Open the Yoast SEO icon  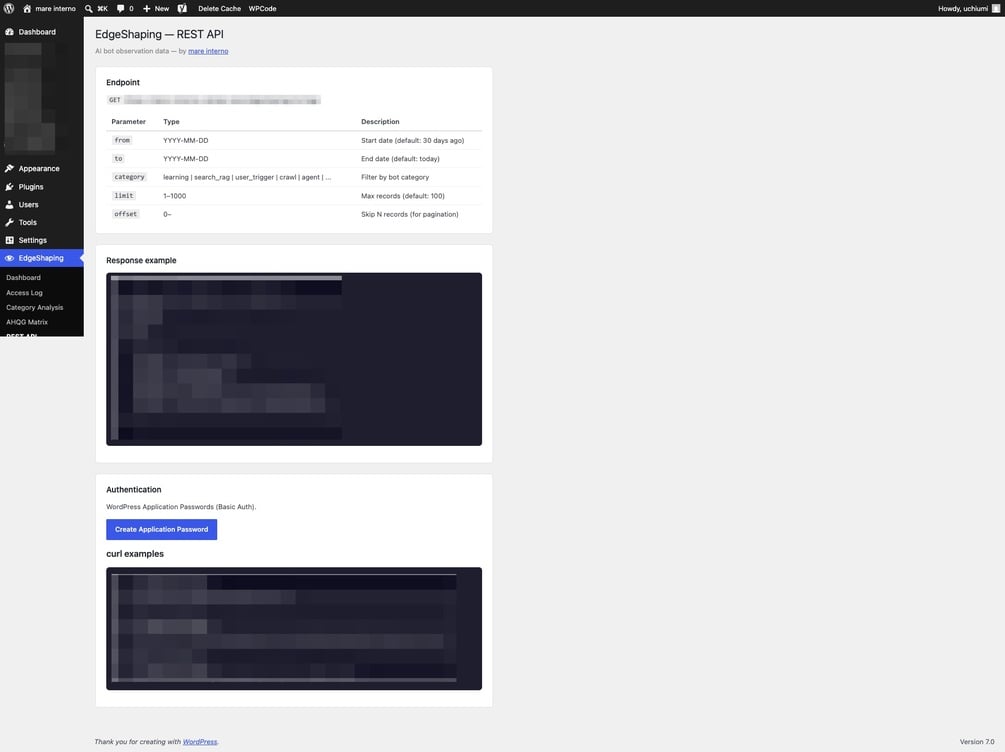(182, 8)
